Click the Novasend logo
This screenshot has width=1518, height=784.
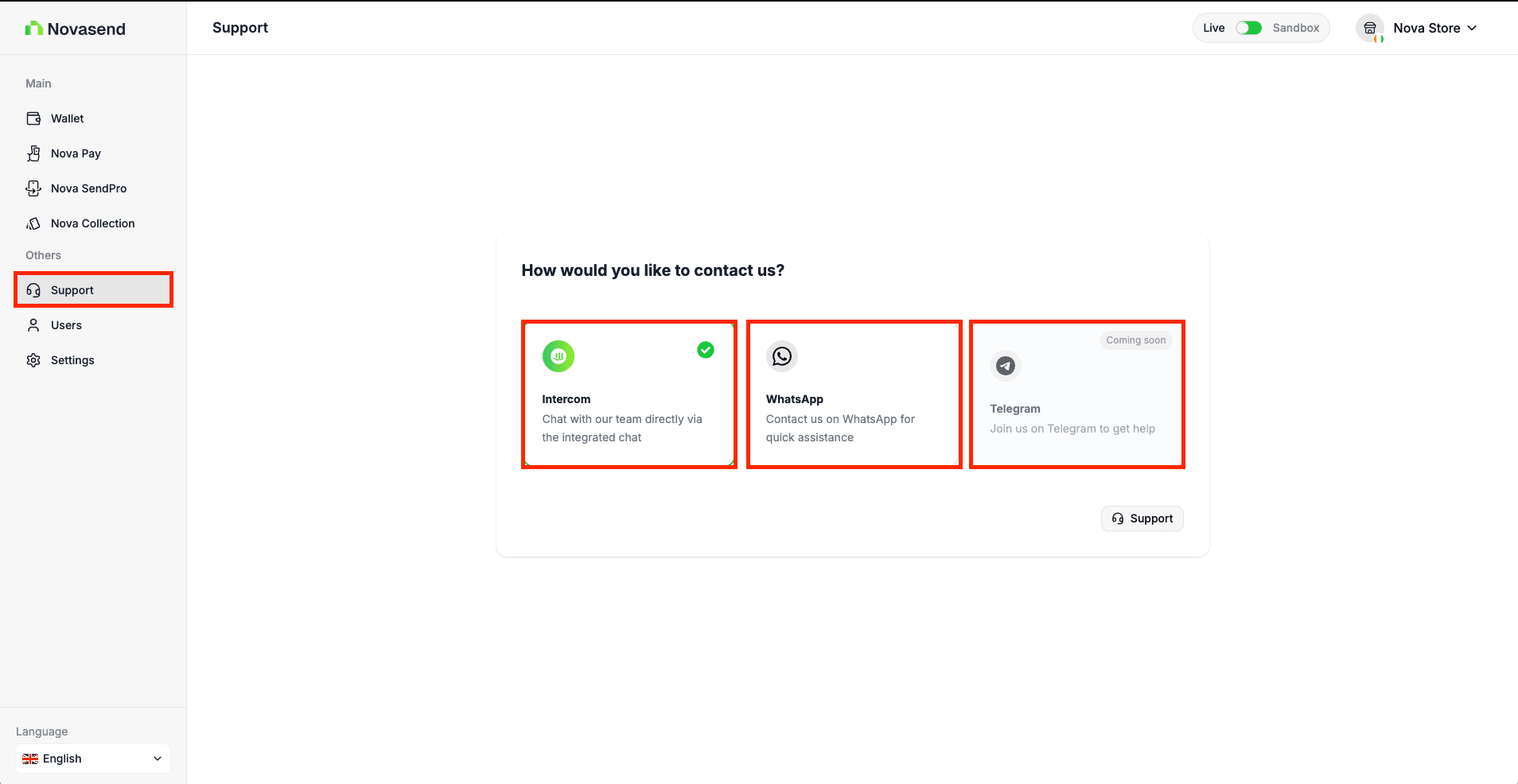[76, 29]
